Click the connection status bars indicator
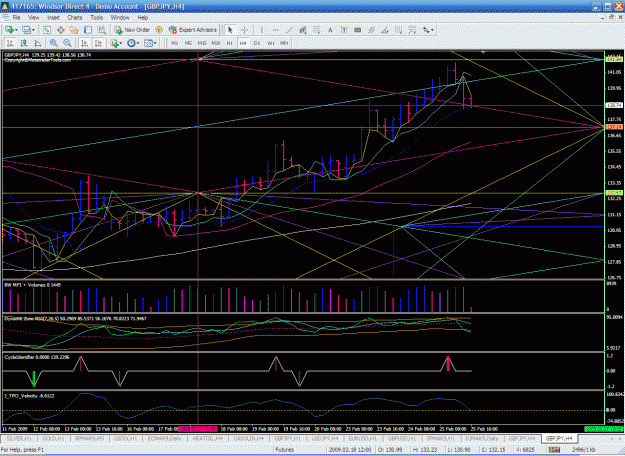Image resolution: width=625 pixels, height=456 pixels. [554, 450]
